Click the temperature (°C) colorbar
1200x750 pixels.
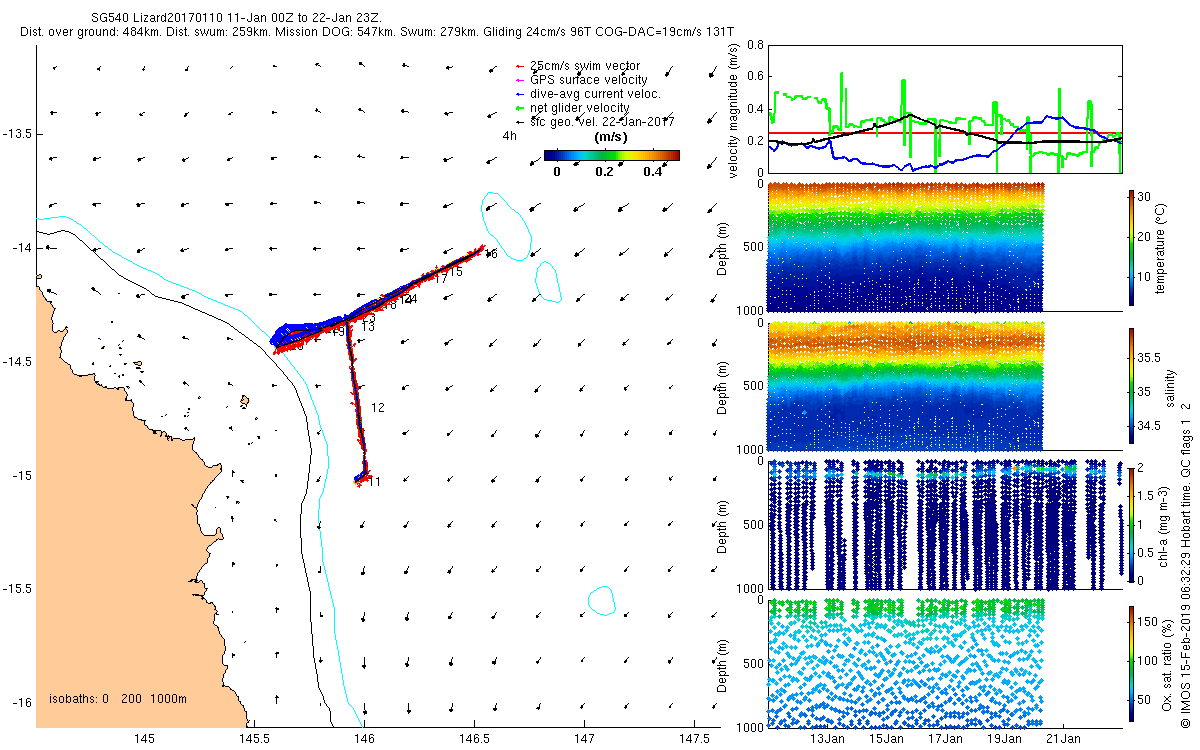pyautogui.click(x=1132, y=246)
